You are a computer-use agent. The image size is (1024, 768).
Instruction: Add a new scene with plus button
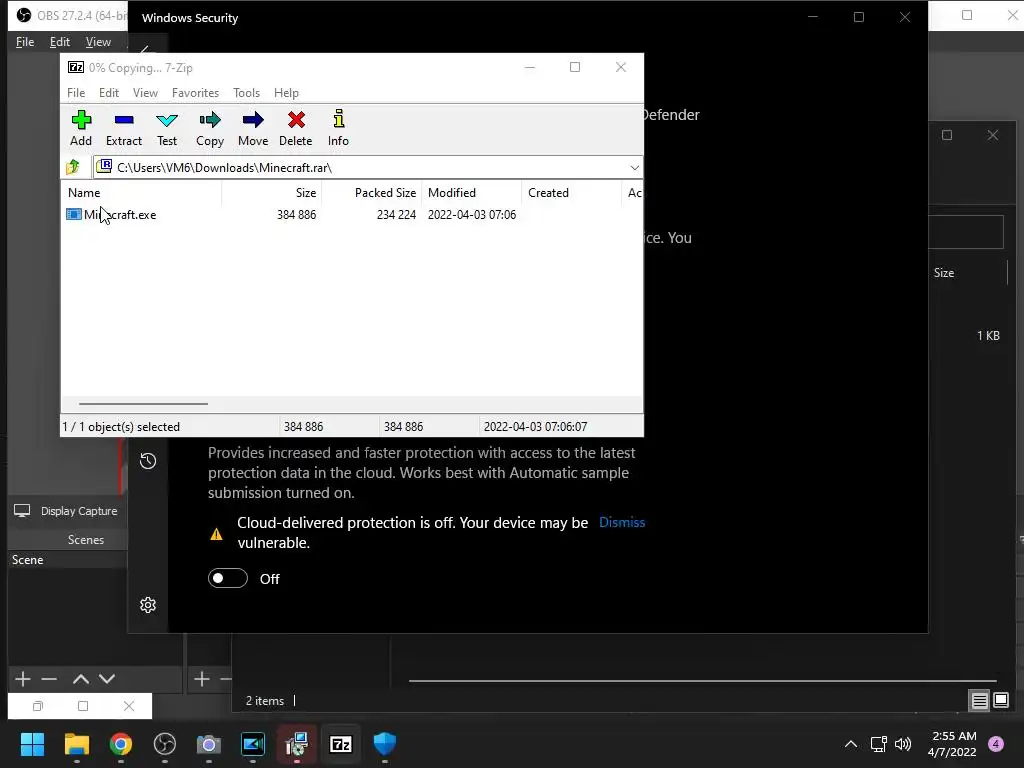click(x=23, y=679)
